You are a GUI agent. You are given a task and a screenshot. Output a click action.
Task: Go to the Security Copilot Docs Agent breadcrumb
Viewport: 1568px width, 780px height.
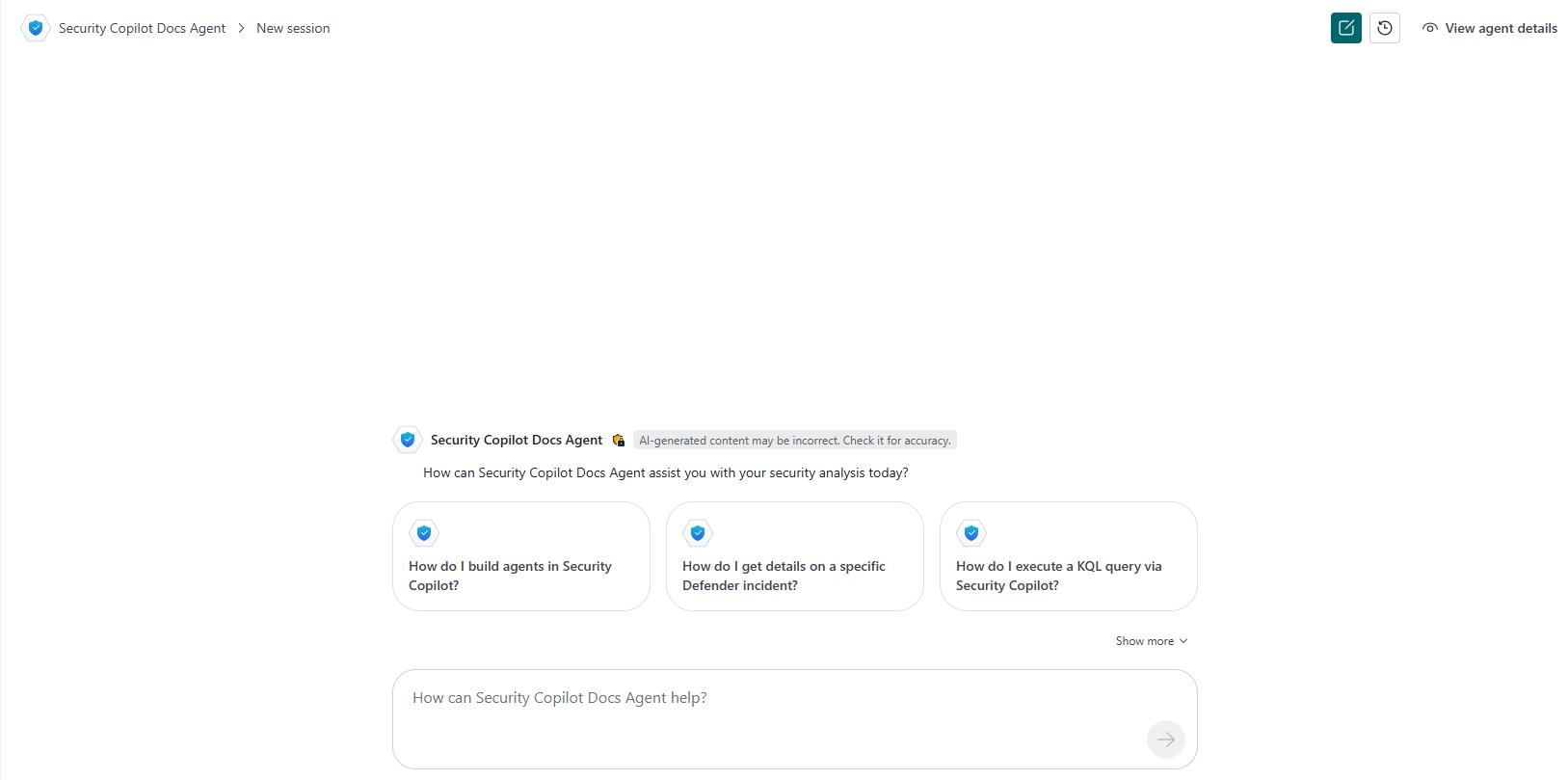[142, 28]
